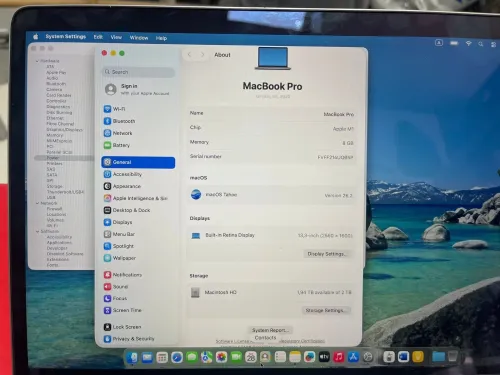
Task: Click the macOS Tahoe version row
Action: coord(272,195)
